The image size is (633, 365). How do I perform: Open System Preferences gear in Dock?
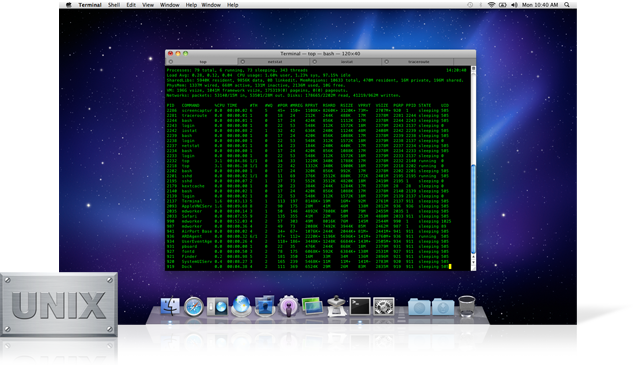click(x=384, y=307)
